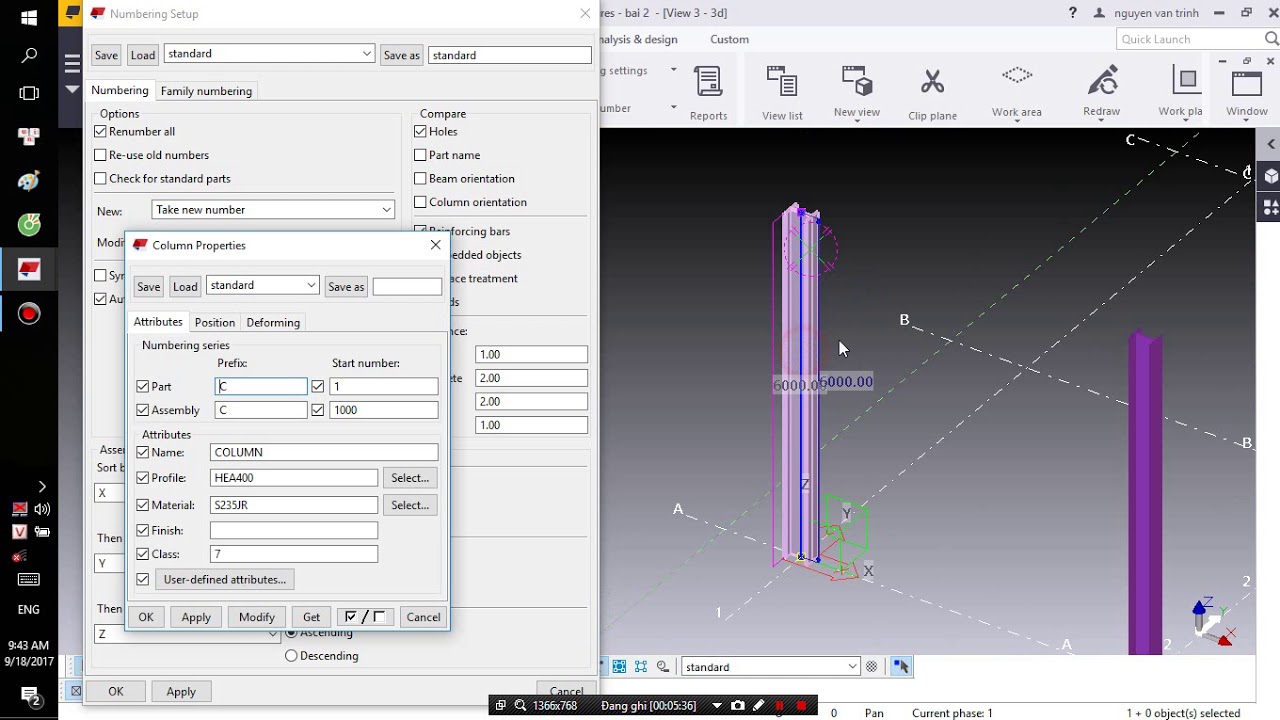Enable Beam orientation checkbox
Viewport: 1280px width, 720px height.
[420, 179]
